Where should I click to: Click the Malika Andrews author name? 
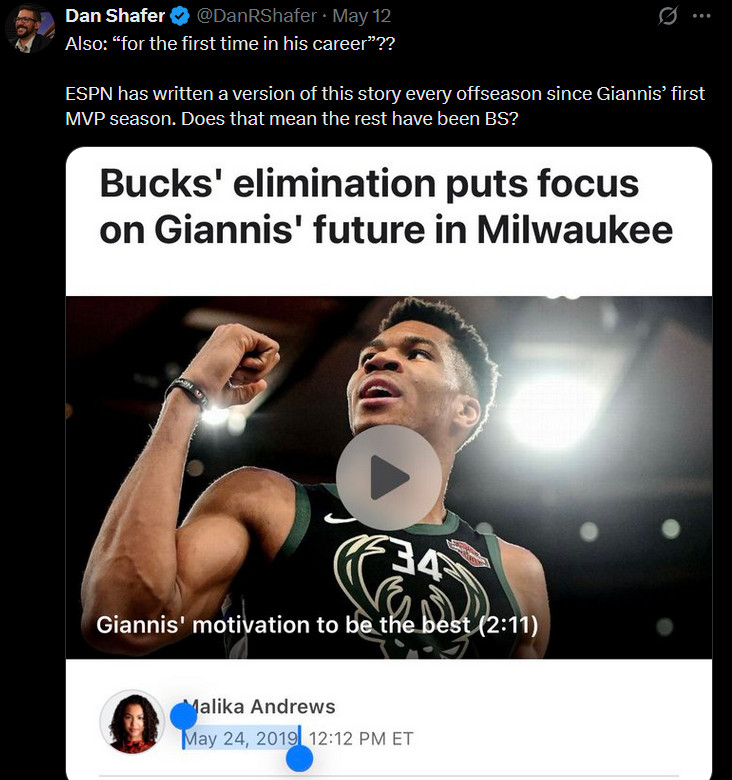click(259, 706)
